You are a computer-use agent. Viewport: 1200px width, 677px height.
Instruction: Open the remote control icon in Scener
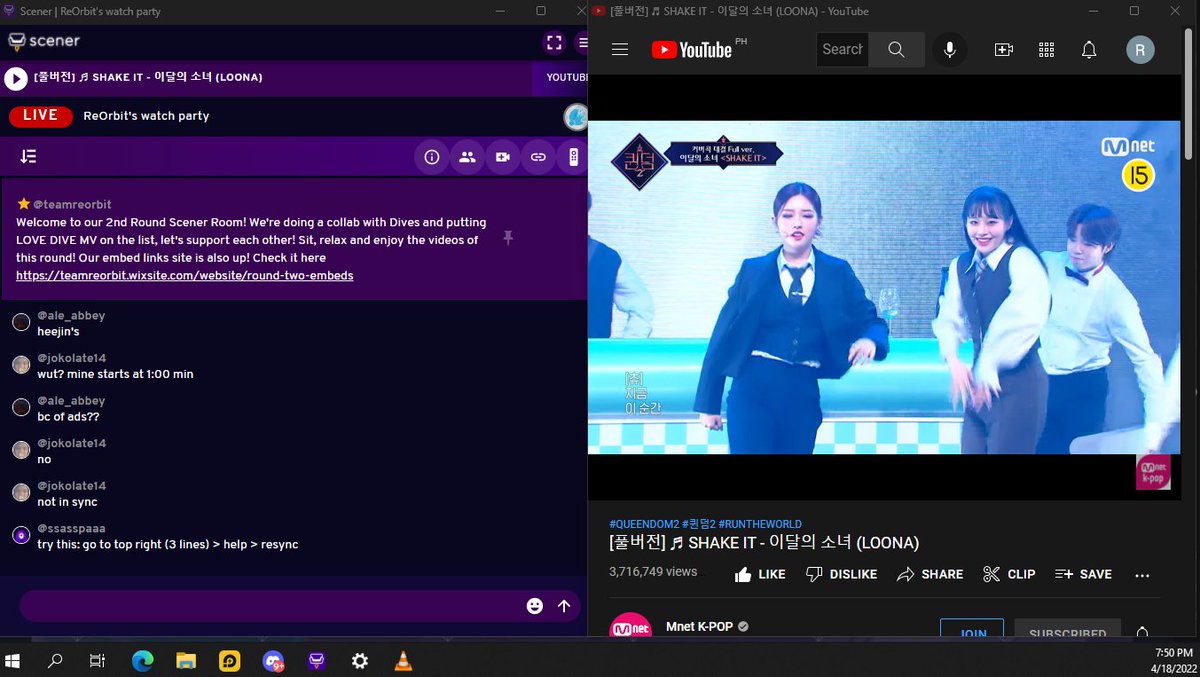click(573, 157)
